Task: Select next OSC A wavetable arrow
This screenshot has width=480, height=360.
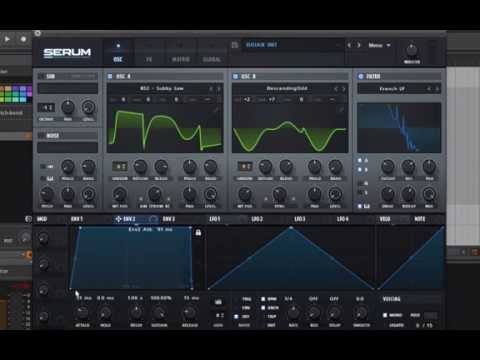Action: (x=219, y=89)
